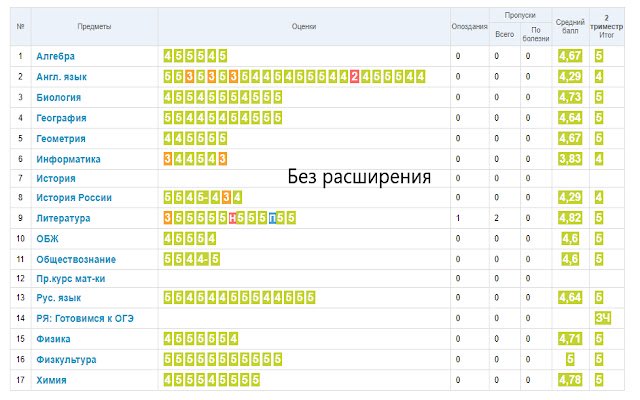Click the № column header
This screenshot has height=400, width=640.
click(x=20, y=27)
